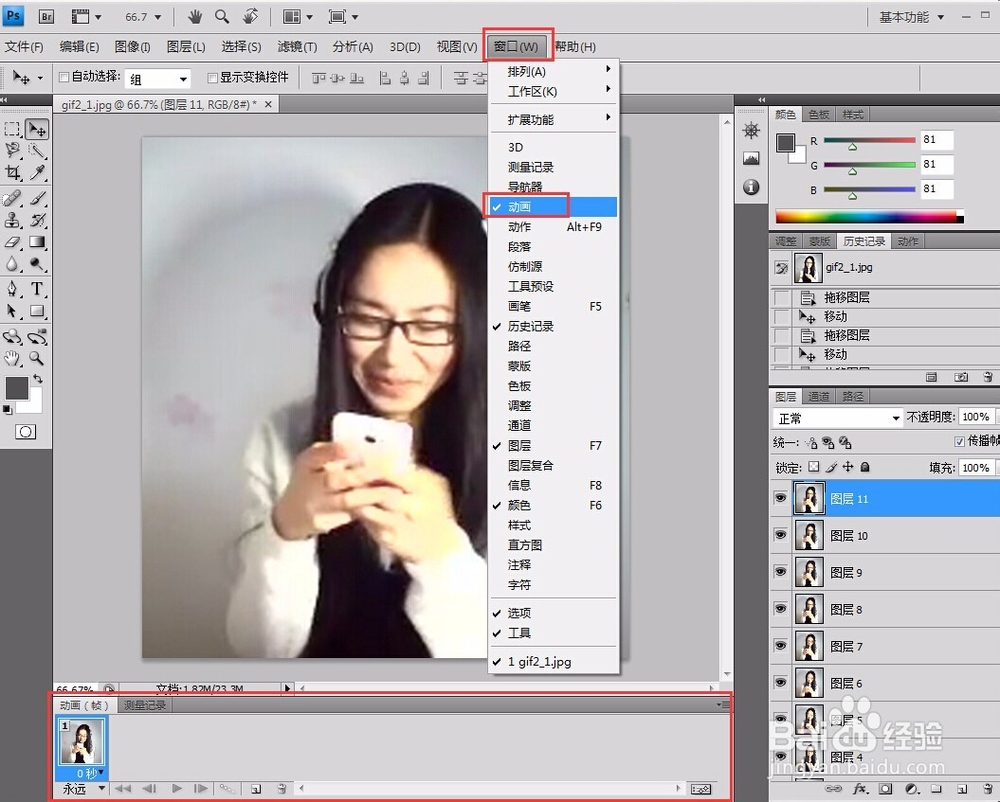Image resolution: width=1000 pixels, height=802 pixels.
Task: Toggle Quick Mask mode icon
Action: pos(26,432)
